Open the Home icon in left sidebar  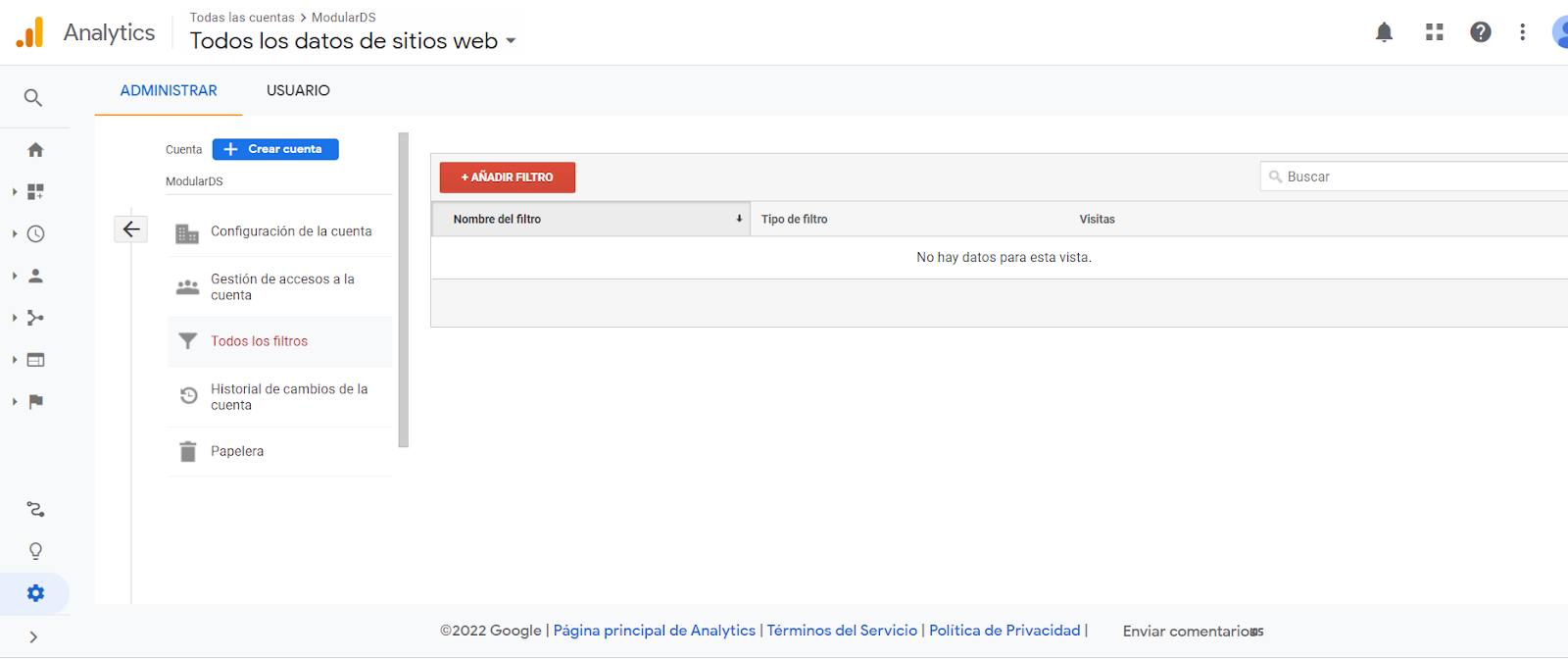pyautogui.click(x=35, y=150)
